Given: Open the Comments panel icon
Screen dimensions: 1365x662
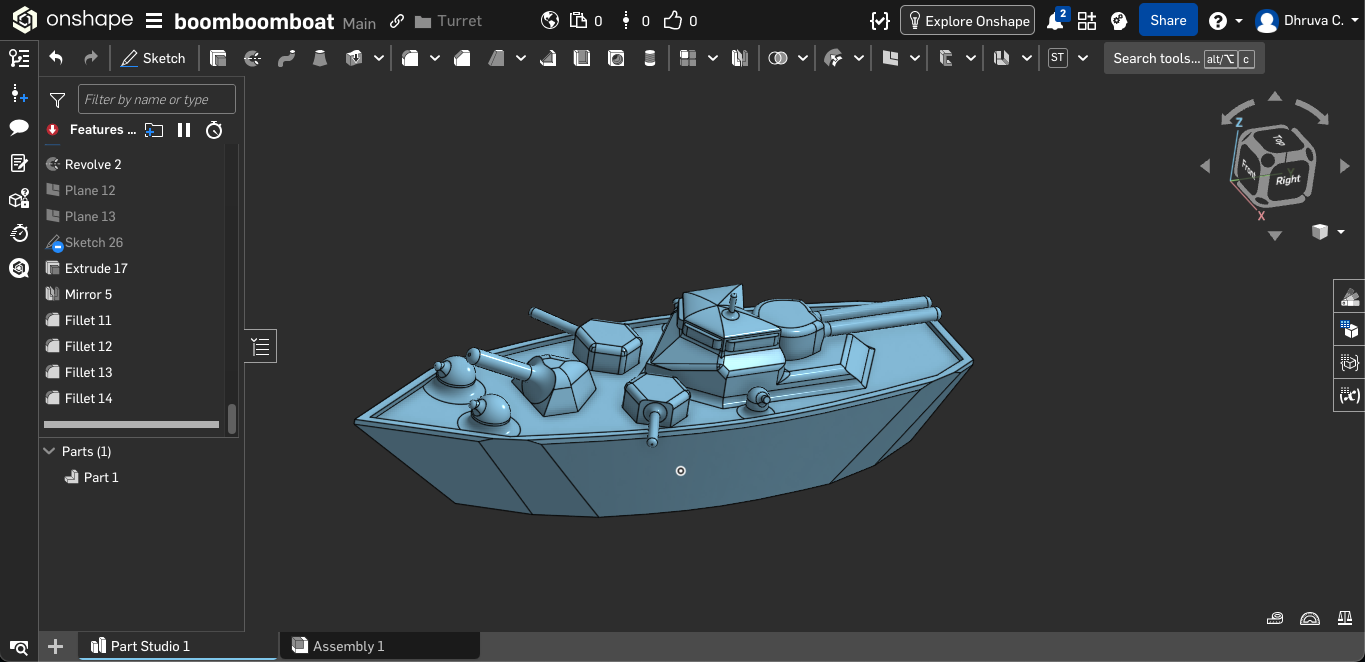Looking at the screenshot, I should (x=19, y=127).
